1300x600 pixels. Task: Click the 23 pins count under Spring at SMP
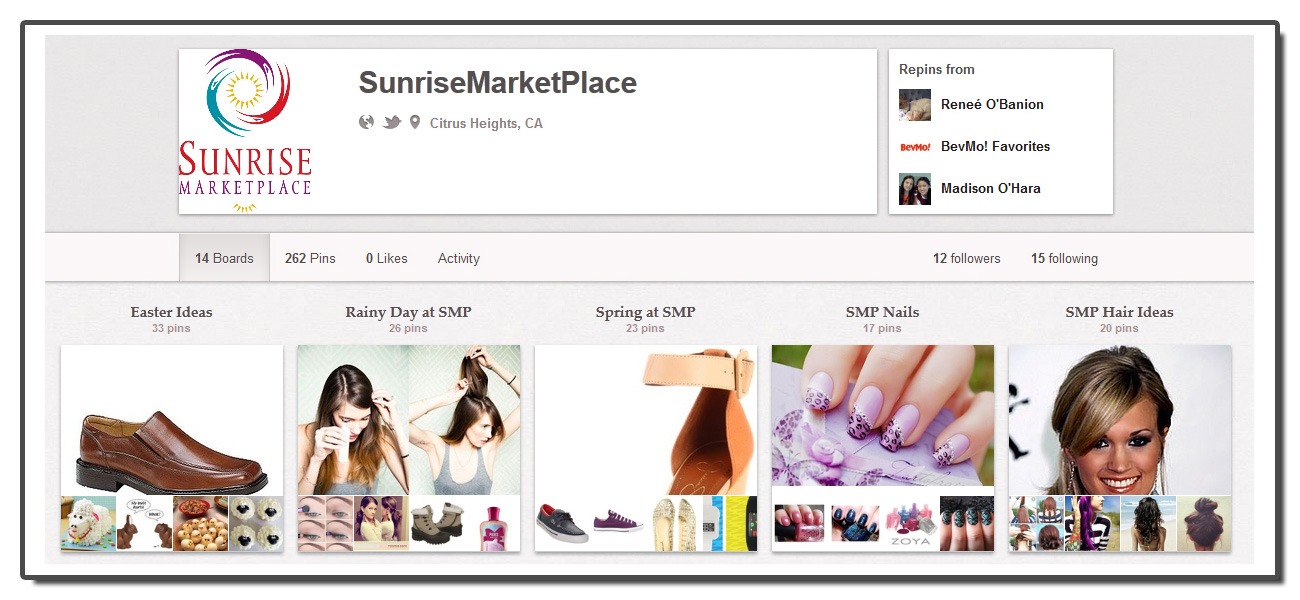(x=645, y=328)
